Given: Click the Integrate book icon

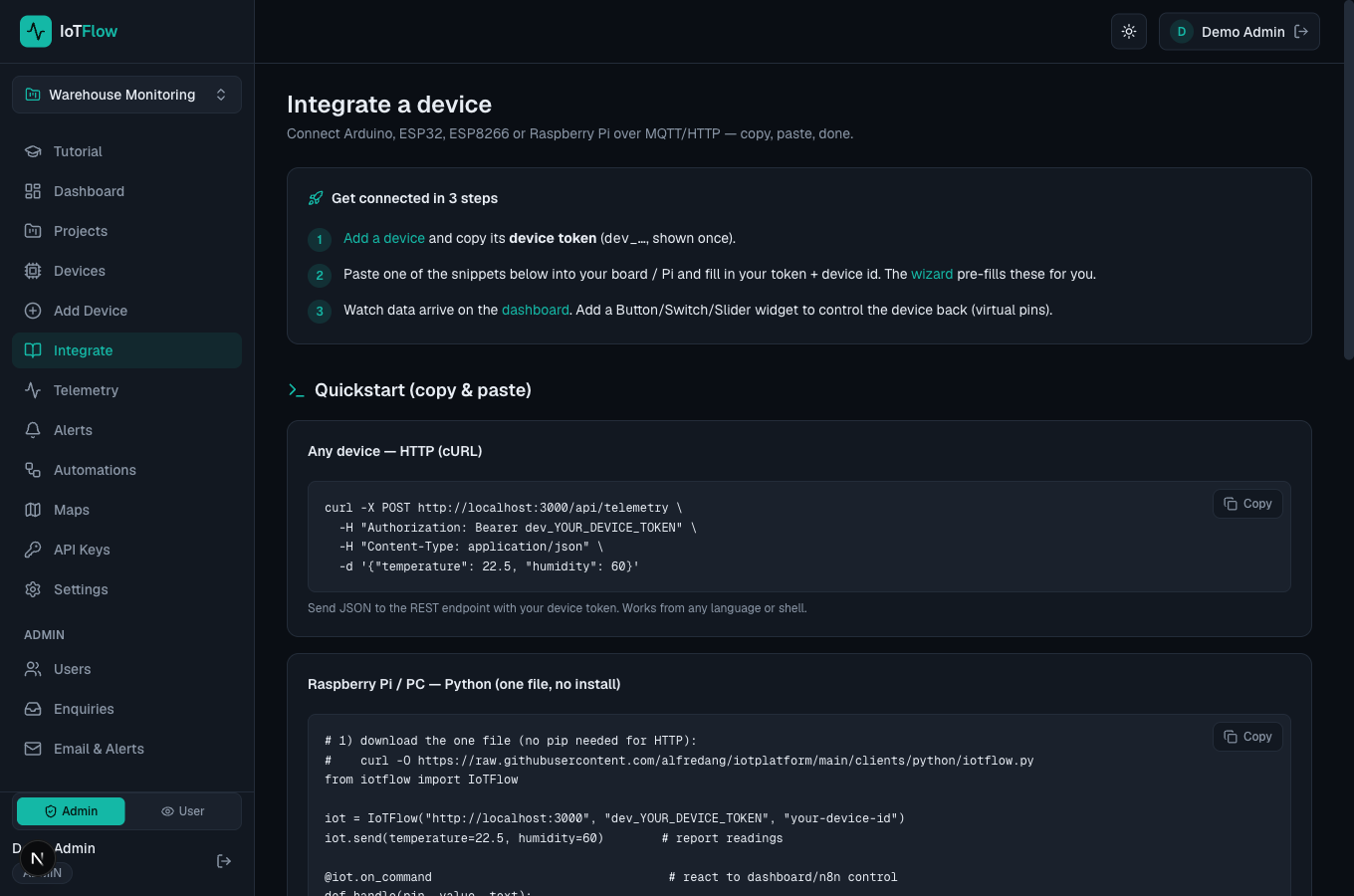Looking at the screenshot, I should (33, 350).
